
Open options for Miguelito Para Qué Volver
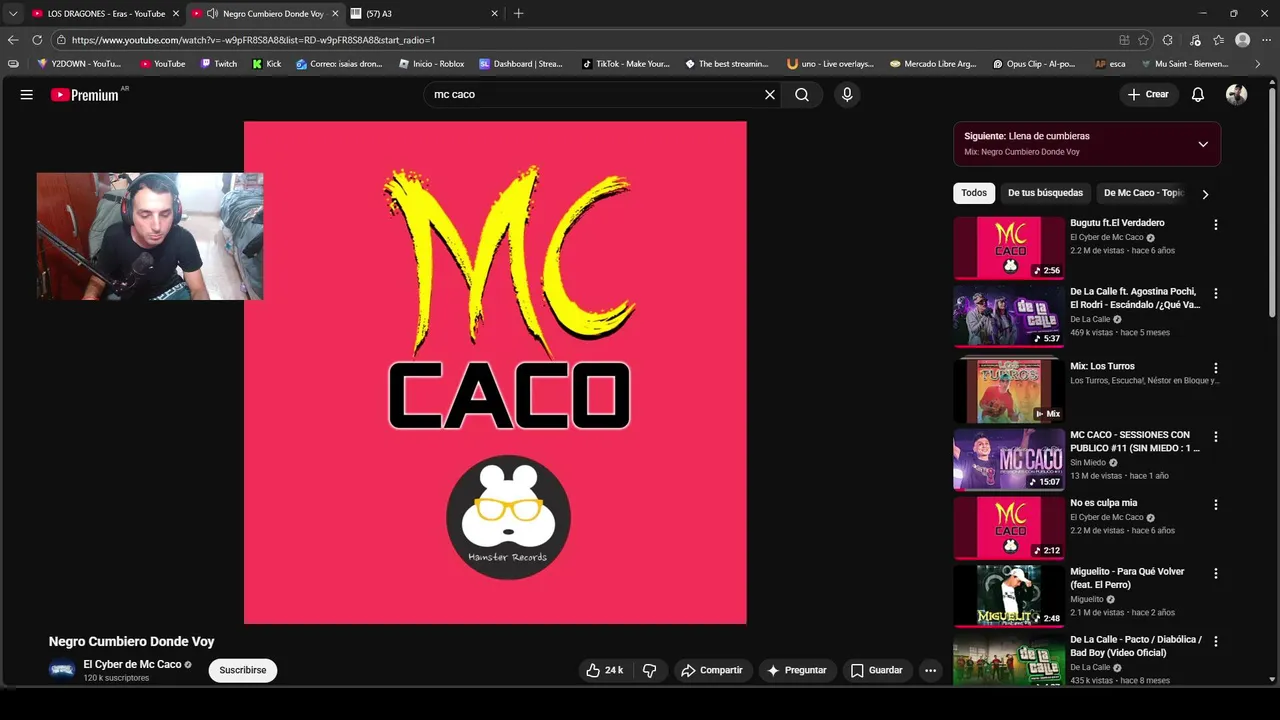tap(1216, 574)
